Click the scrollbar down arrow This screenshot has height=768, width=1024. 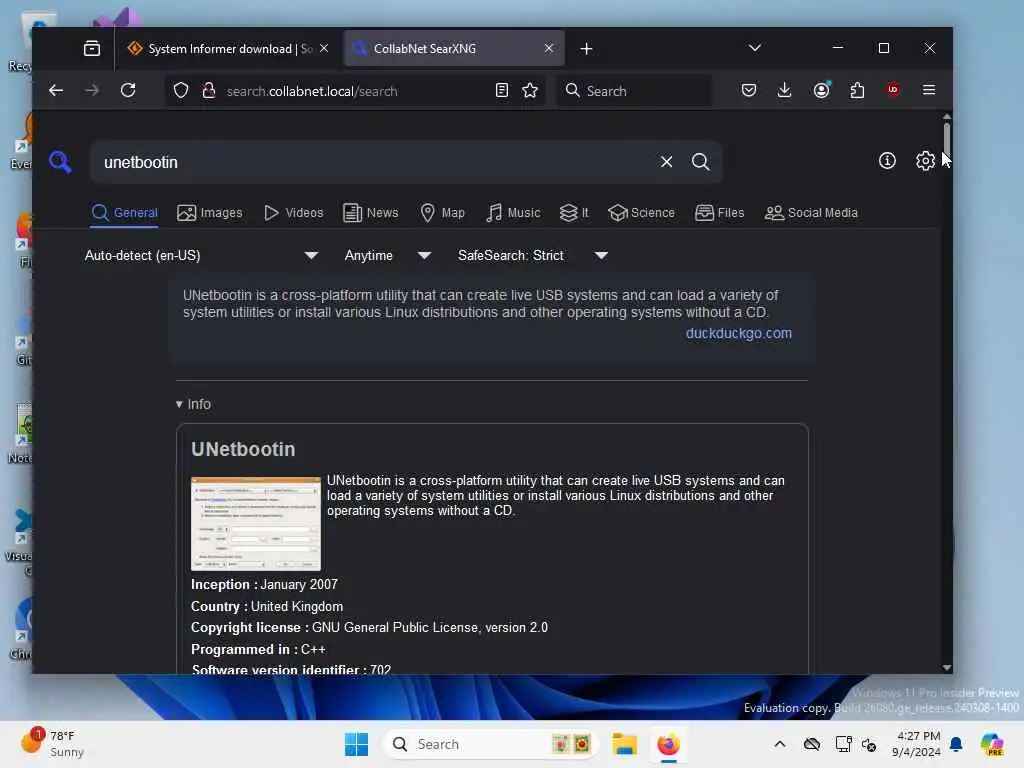pos(946,667)
